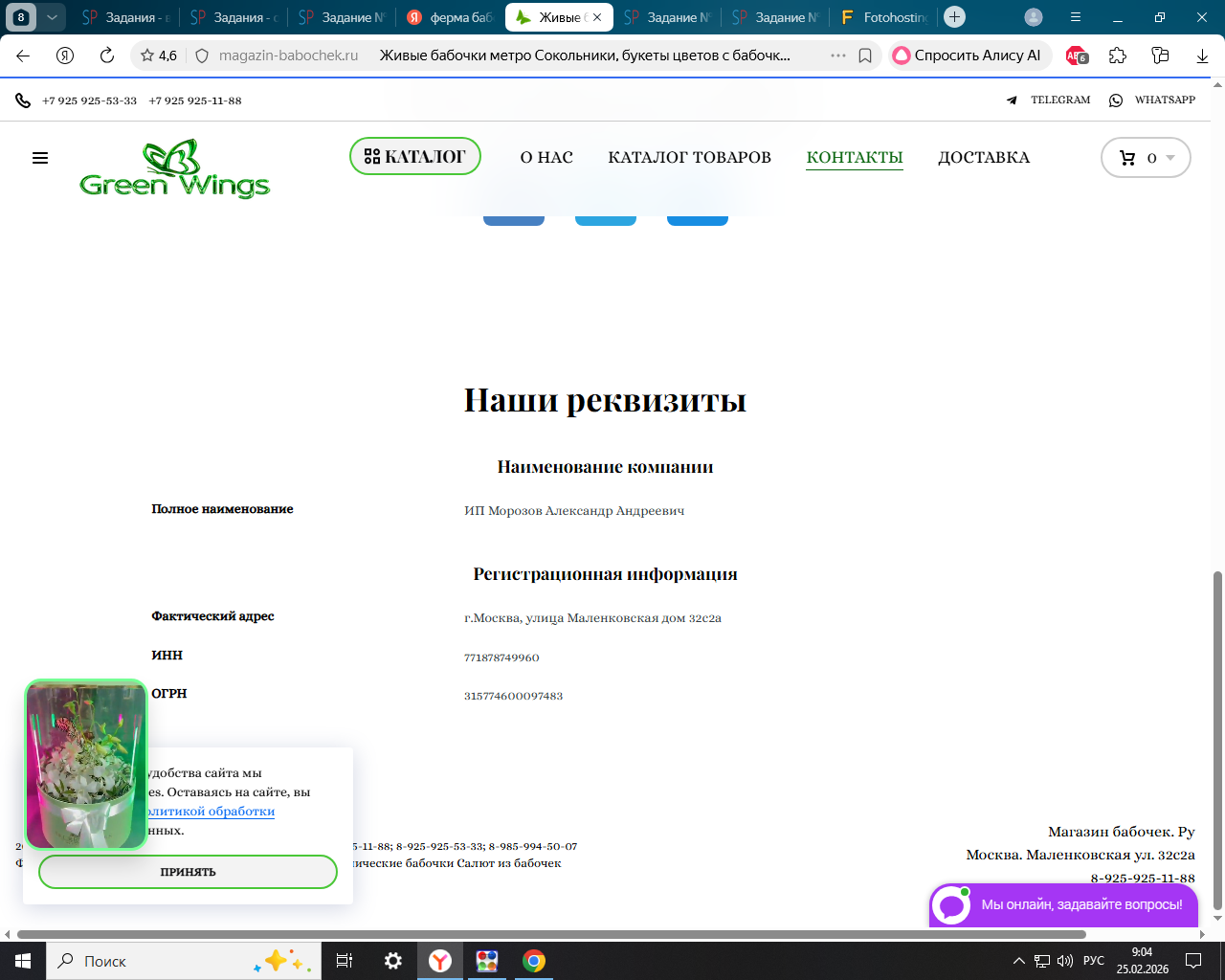
Task: Click the Green Wings butterfly logo
Action: [174, 169]
